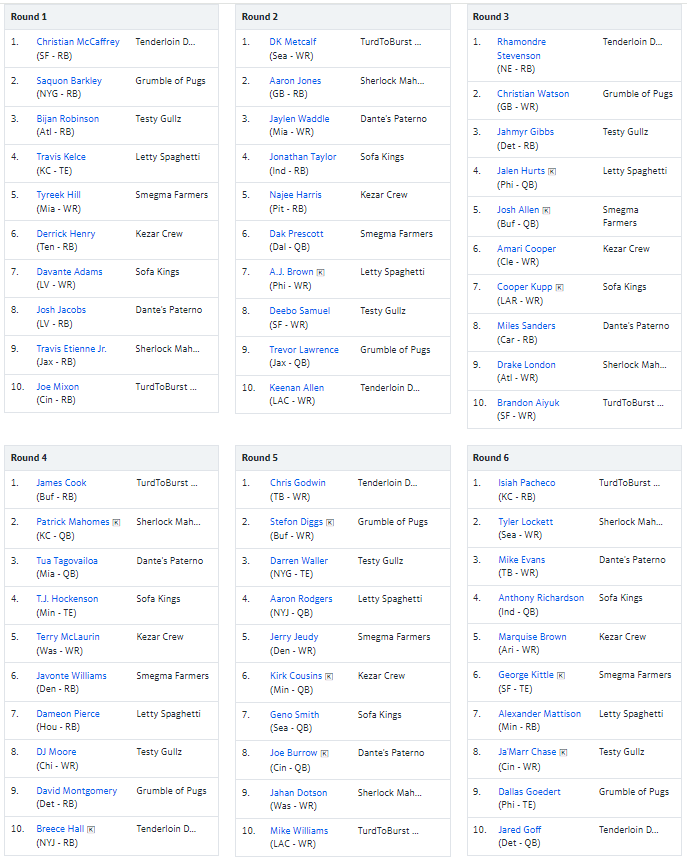Click the keeper icon beside Ja'Marr Chase
This screenshot has width=687, height=858.
tap(563, 752)
